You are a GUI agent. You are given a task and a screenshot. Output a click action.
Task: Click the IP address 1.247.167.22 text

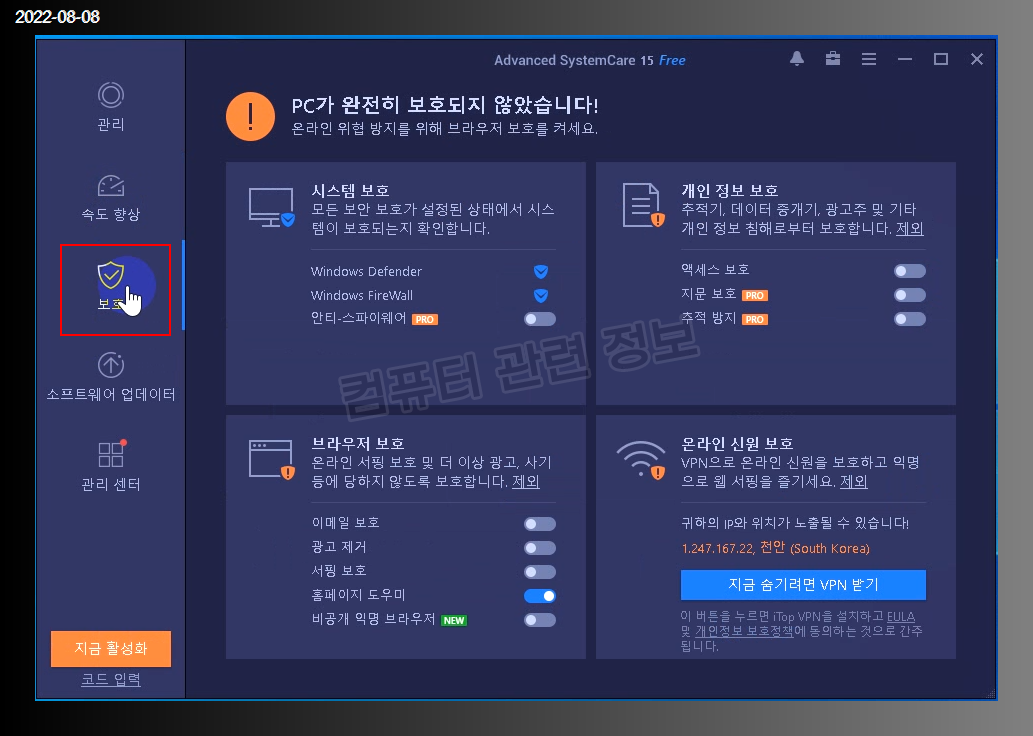[717, 549]
